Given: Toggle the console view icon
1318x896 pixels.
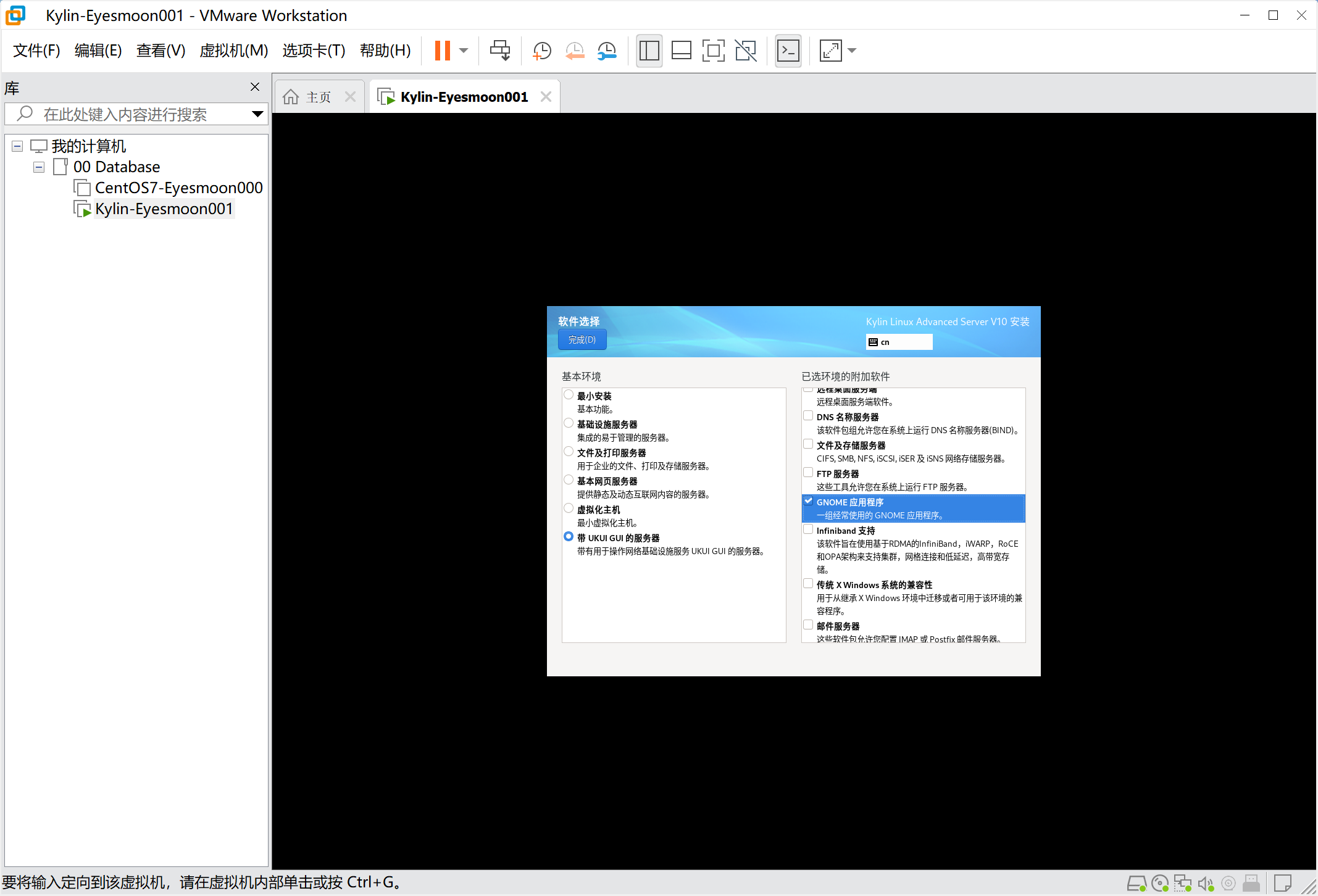Looking at the screenshot, I should click(x=788, y=51).
